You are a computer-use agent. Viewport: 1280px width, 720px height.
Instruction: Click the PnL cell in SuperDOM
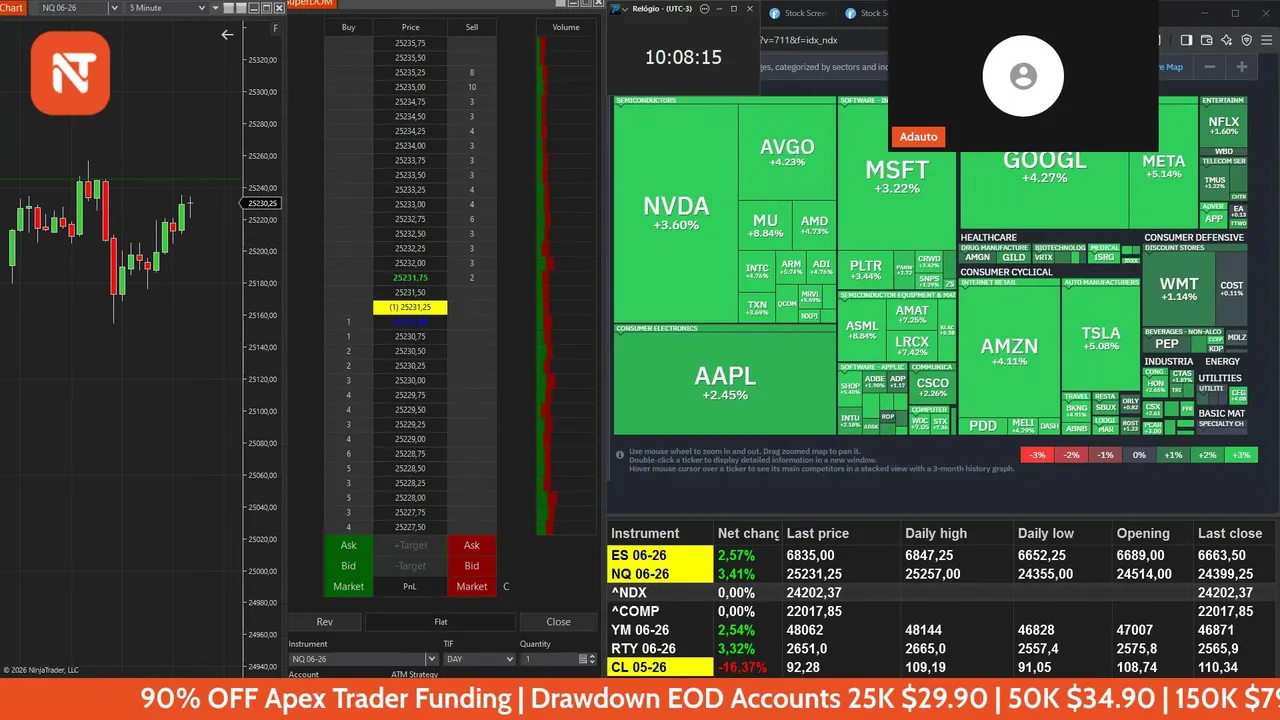[410, 587]
